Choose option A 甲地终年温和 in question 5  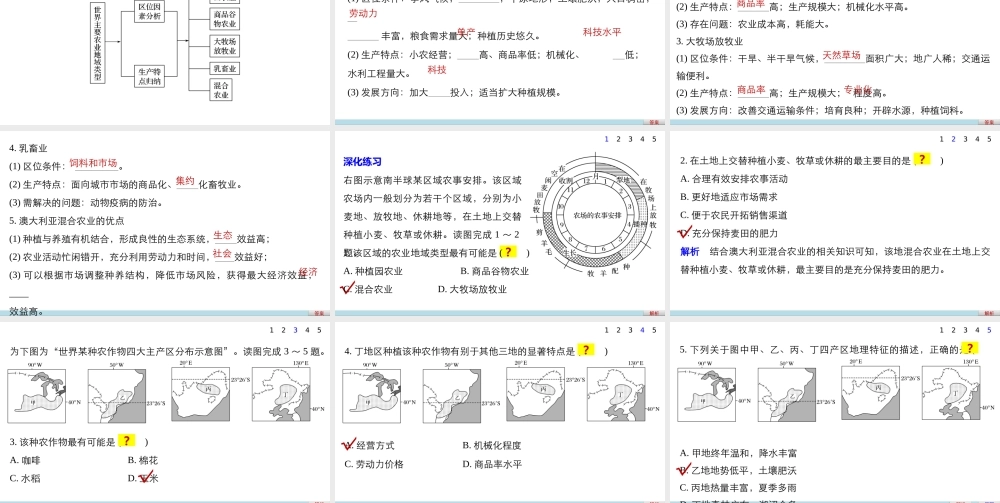tap(739, 453)
